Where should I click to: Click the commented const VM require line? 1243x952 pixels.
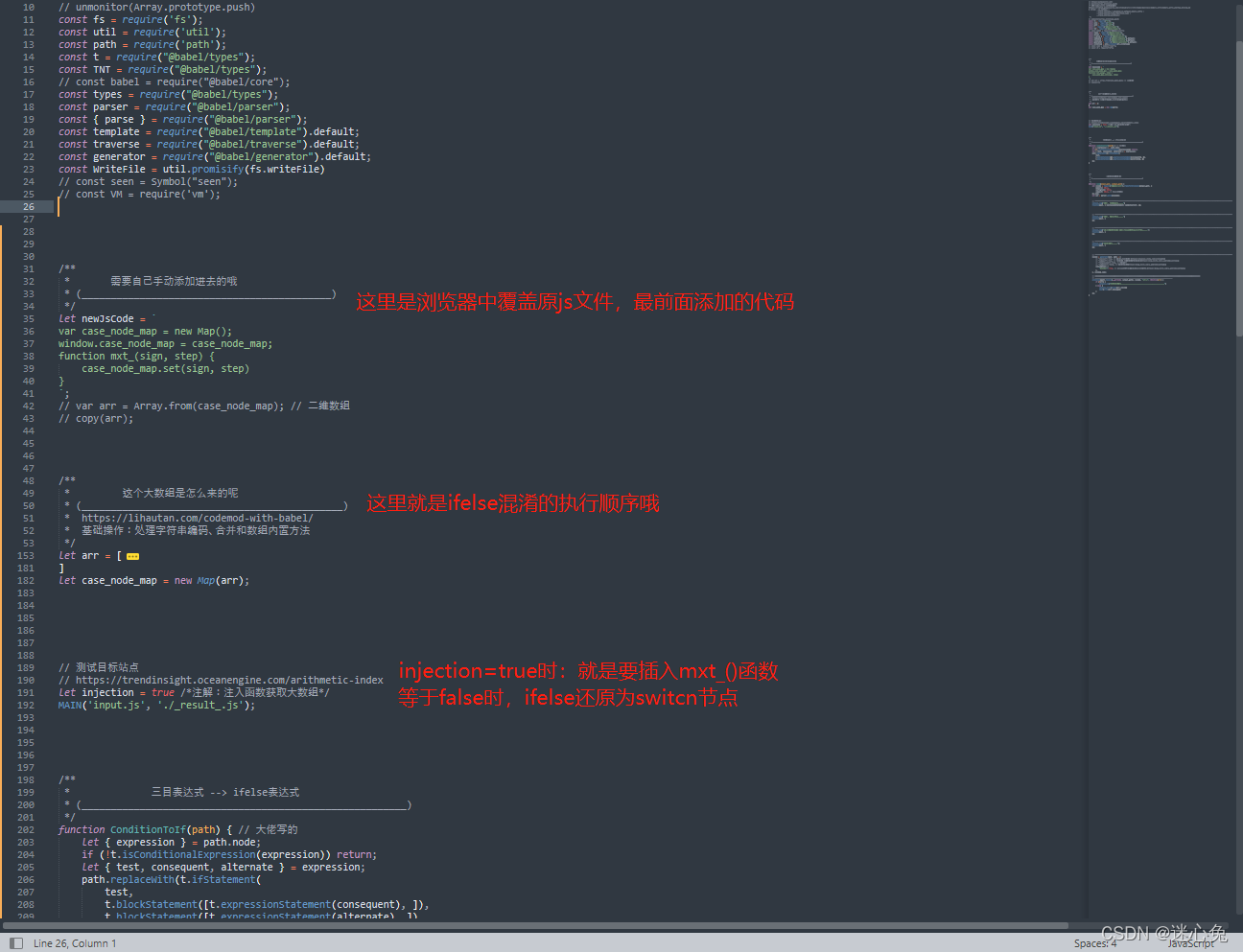pos(139,194)
